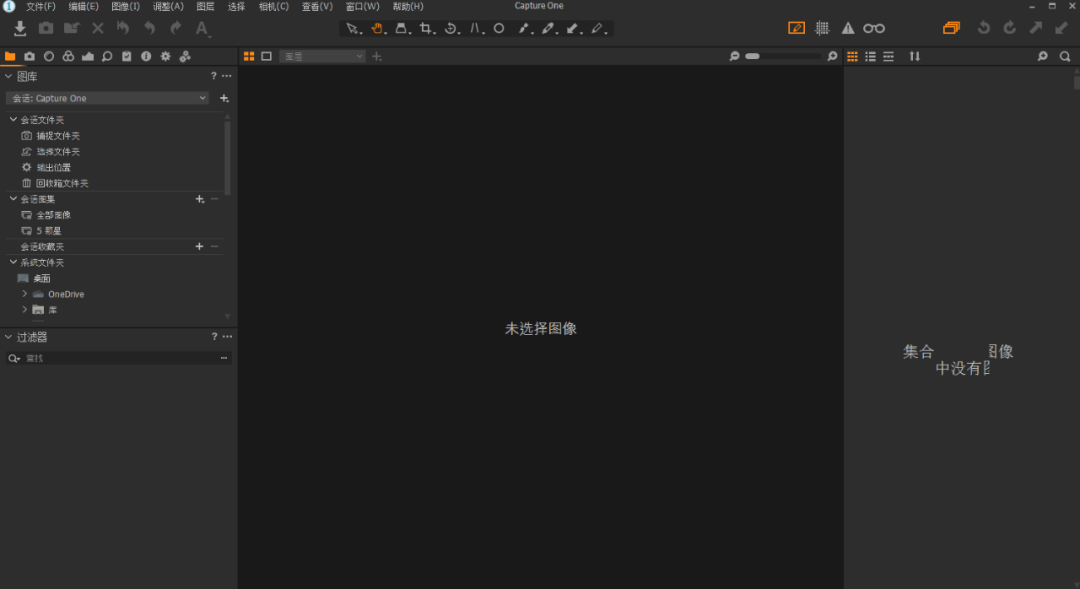This screenshot has height=589, width=1080.
Task: Click the viewer zoom-out magnifier
Action: tap(734, 56)
